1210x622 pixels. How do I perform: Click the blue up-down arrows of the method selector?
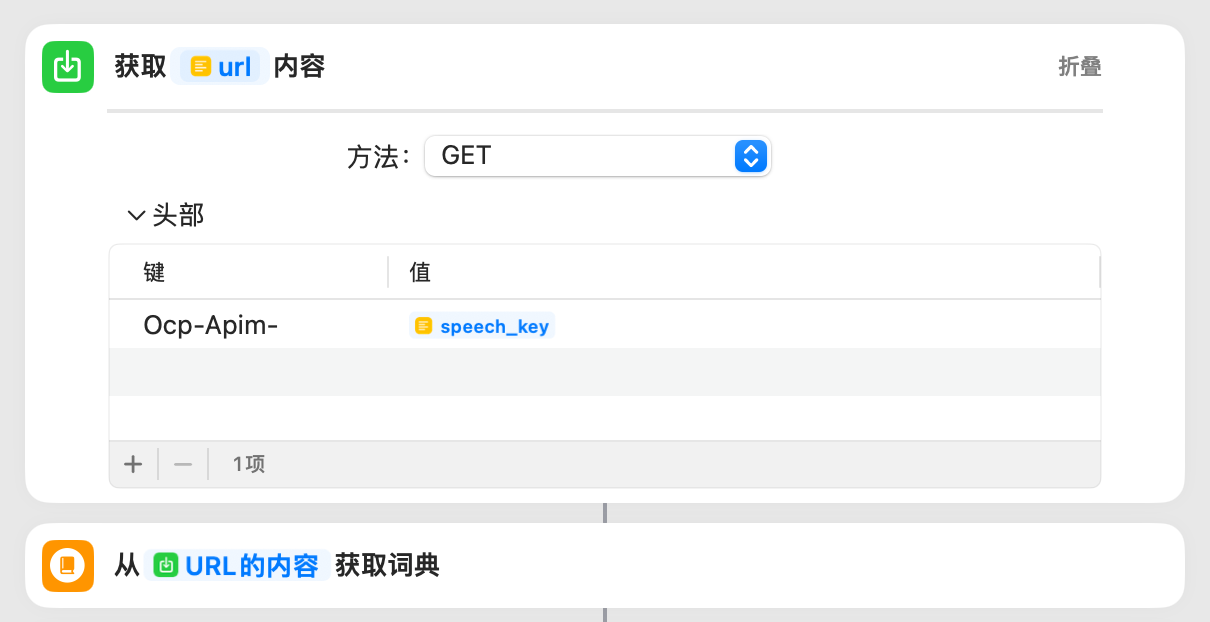point(750,156)
